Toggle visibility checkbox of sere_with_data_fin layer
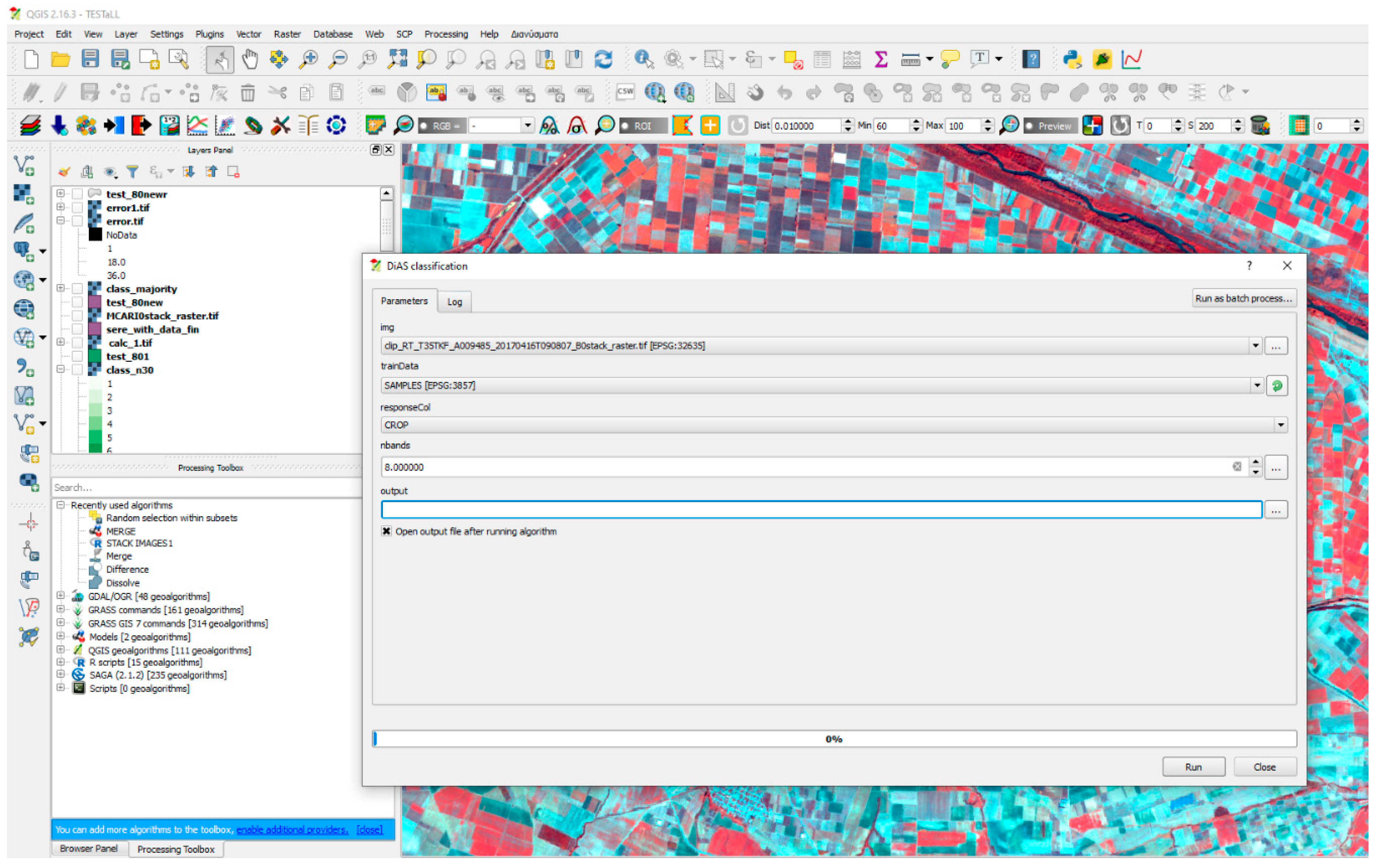 point(77,329)
